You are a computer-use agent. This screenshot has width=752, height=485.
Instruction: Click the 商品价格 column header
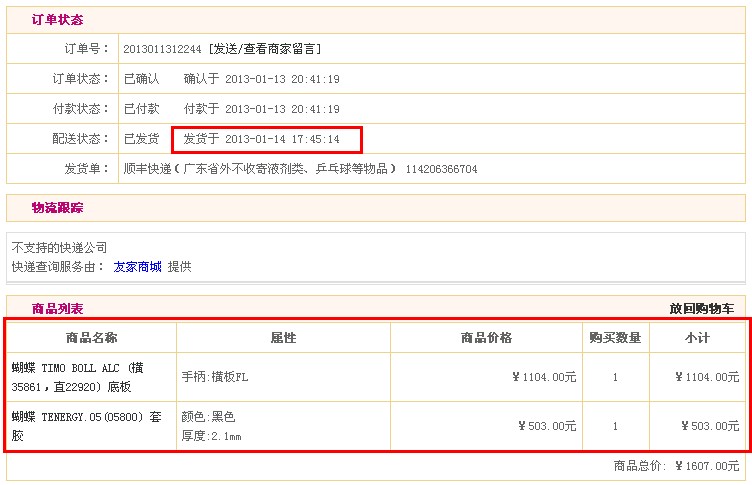click(486, 338)
